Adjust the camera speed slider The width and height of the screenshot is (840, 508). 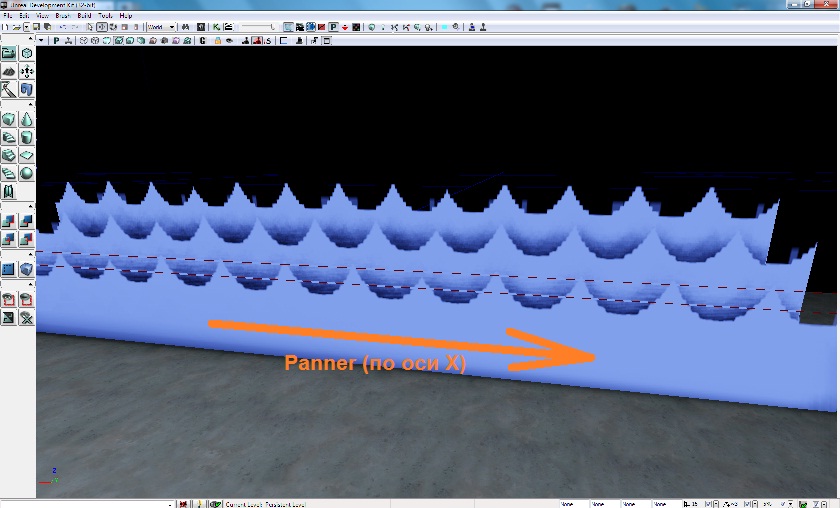pyautogui.click(x=258, y=27)
